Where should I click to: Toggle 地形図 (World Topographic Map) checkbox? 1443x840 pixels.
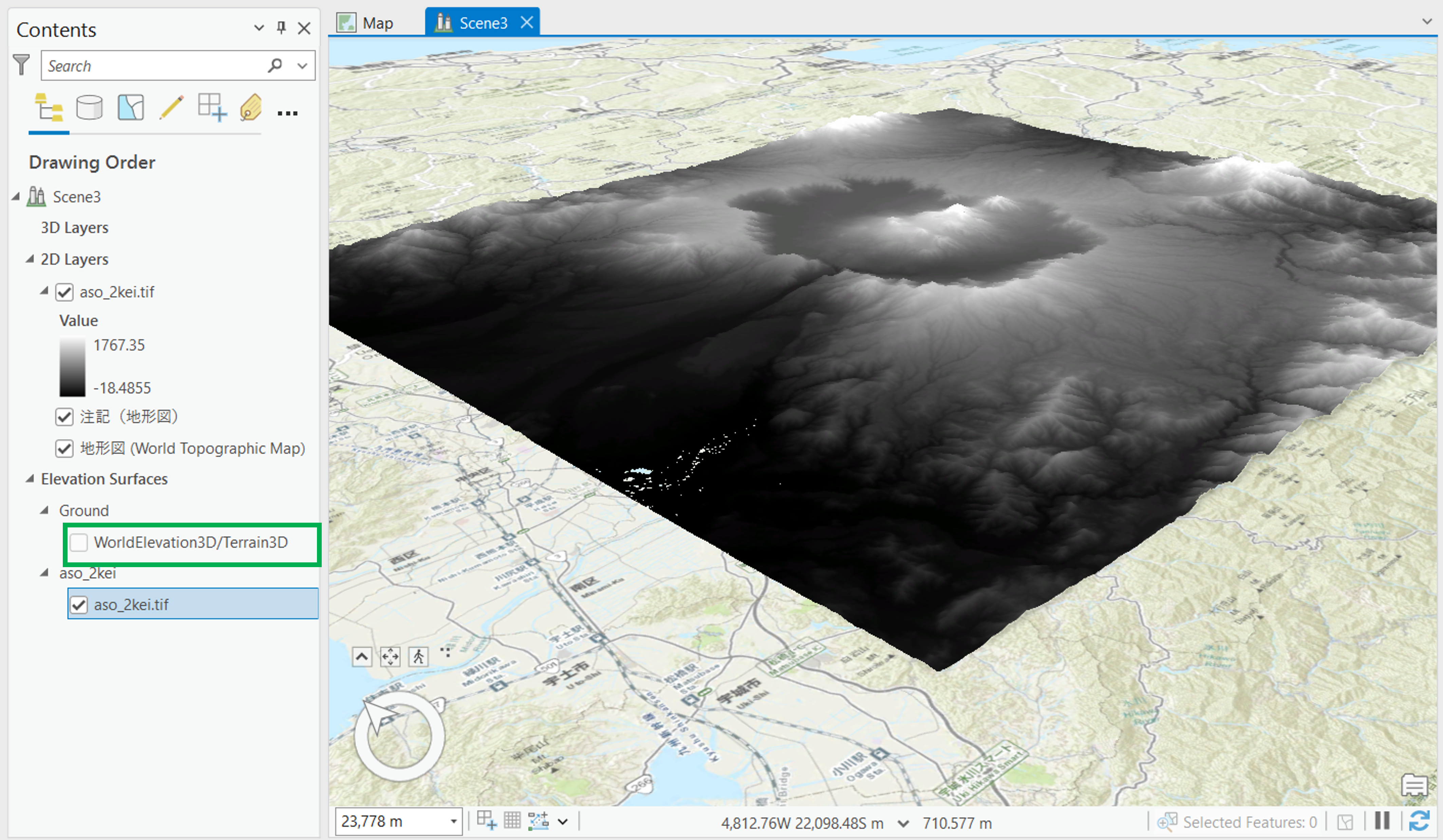click(x=64, y=448)
